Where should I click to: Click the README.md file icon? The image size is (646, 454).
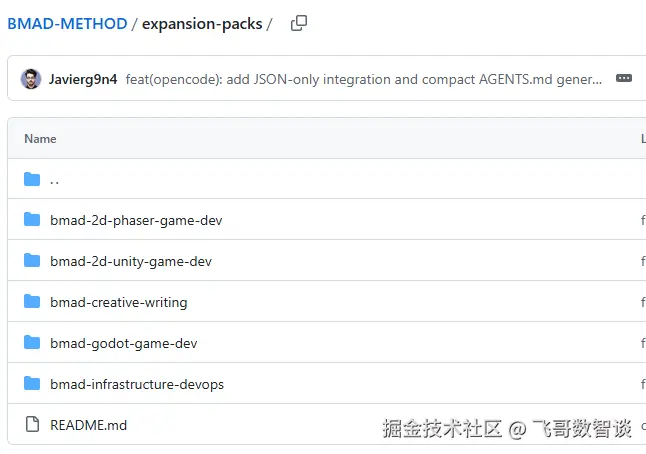click(32, 425)
